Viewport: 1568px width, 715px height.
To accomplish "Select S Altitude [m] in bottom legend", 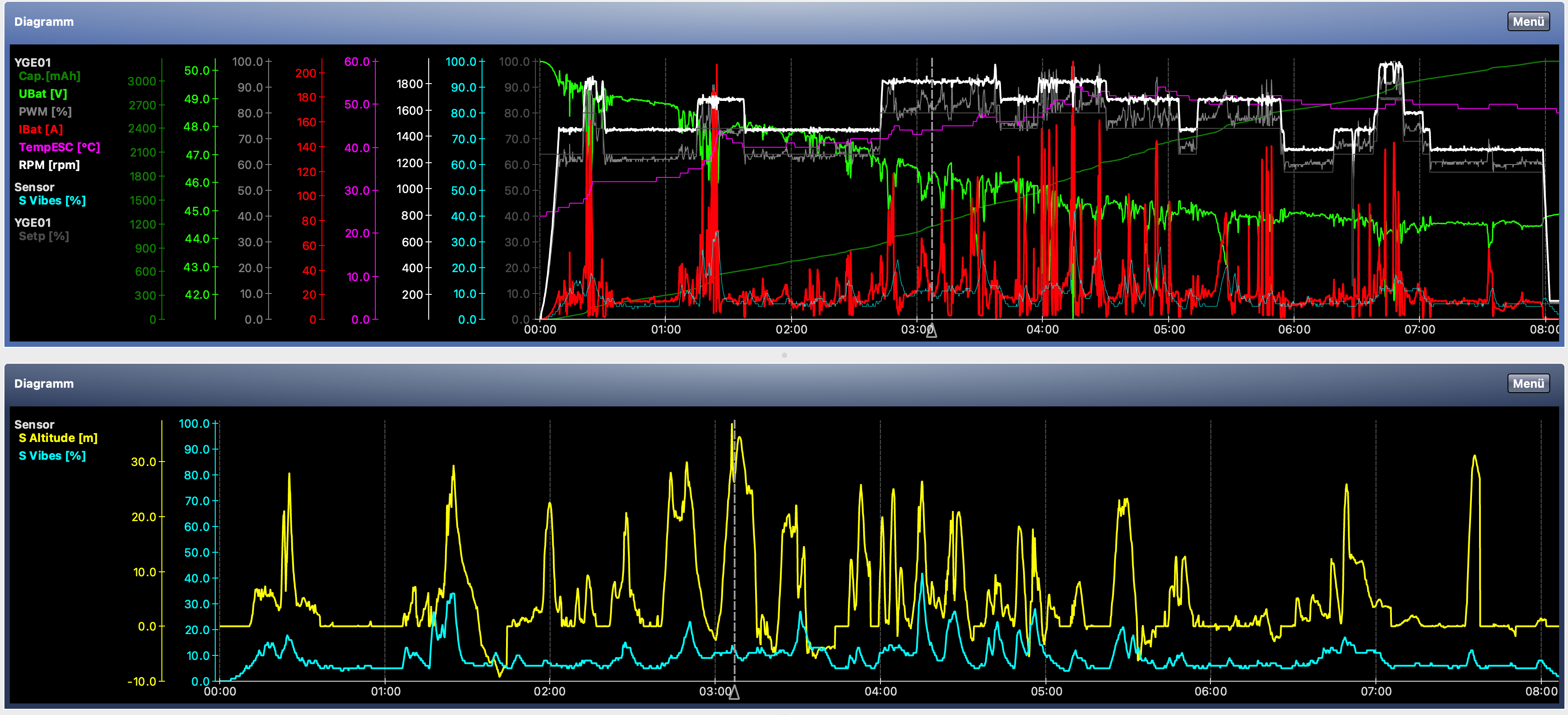I will click(x=58, y=438).
